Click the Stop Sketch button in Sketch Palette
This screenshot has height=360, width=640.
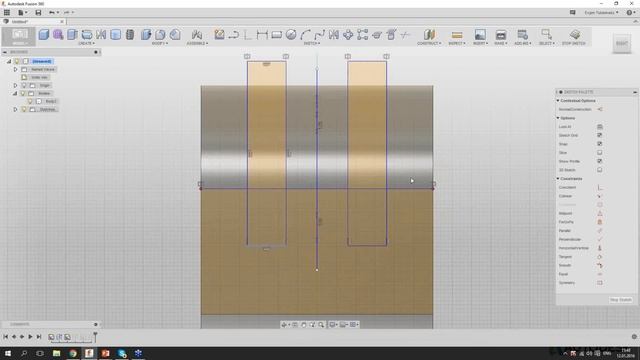(621, 300)
